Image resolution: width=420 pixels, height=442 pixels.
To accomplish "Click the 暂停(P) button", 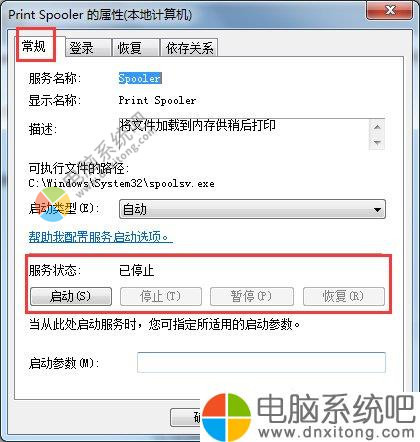I will (252, 296).
